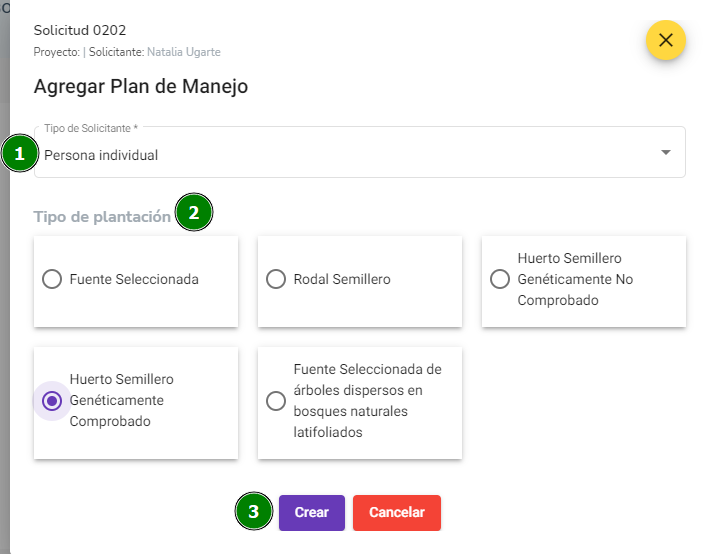Screen dimensions: 708x554
Task: Click the green step 1 marker
Action: [x=19, y=154]
